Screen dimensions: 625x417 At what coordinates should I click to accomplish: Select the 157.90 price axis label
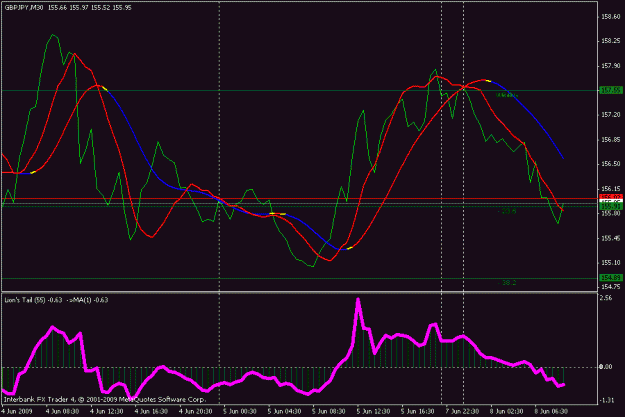(611, 66)
